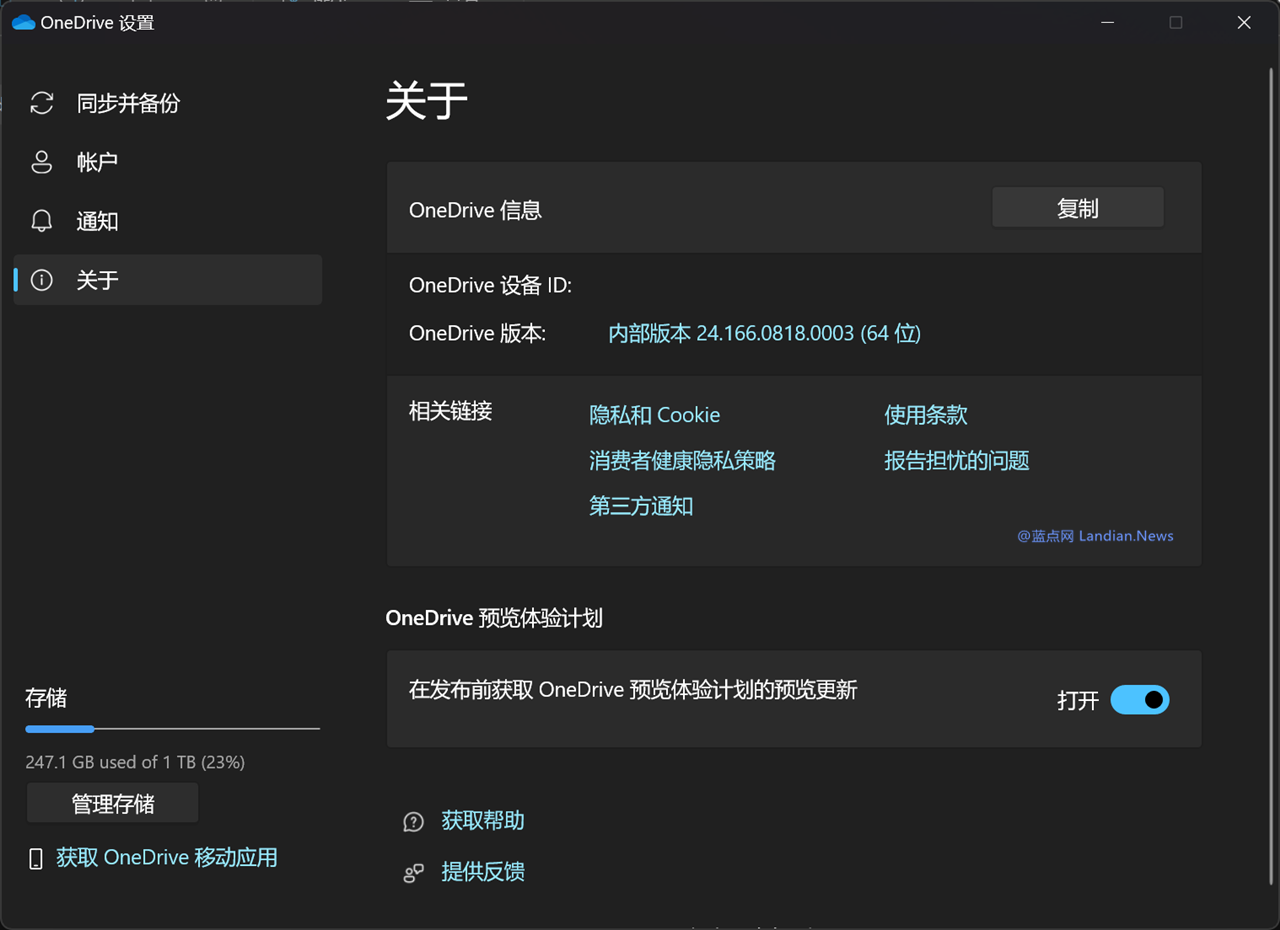The image size is (1280, 930).
Task: Minimize the OneDrive 设置 window
Action: pyautogui.click(x=1108, y=22)
